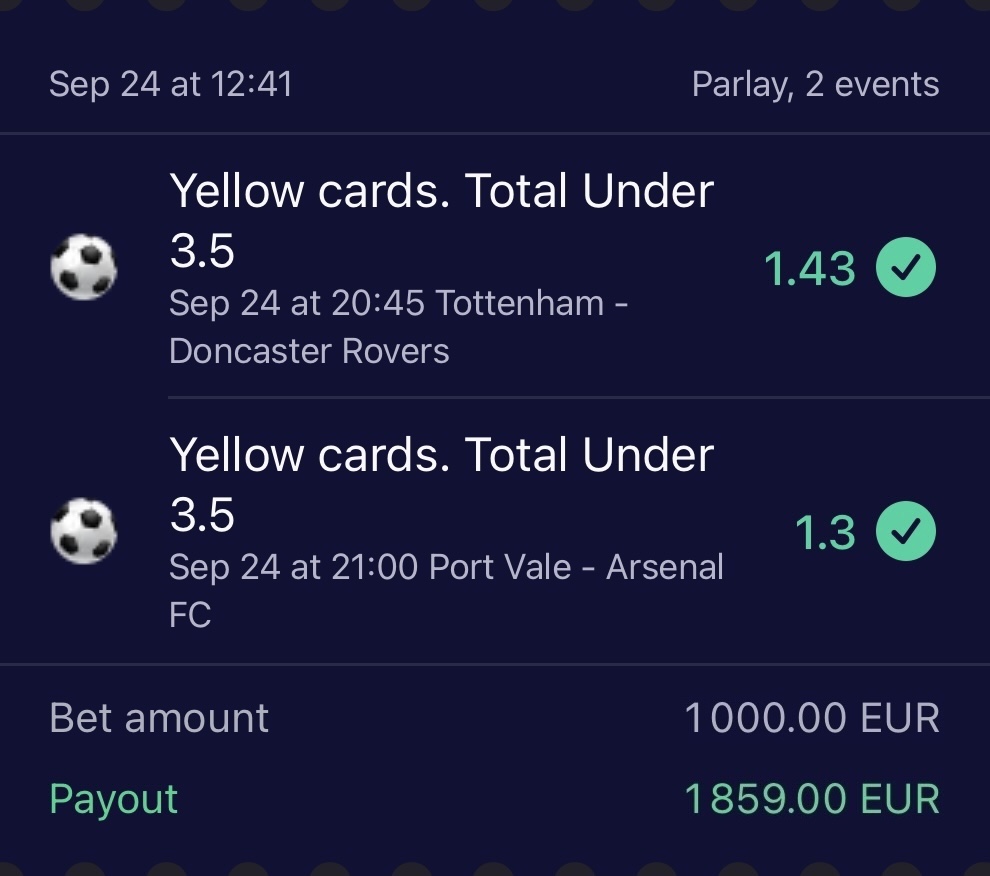This screenshot has height=876, width=990.
Task: Select the 1859.00 EUR payout value
Action: (x=811, y=799)
